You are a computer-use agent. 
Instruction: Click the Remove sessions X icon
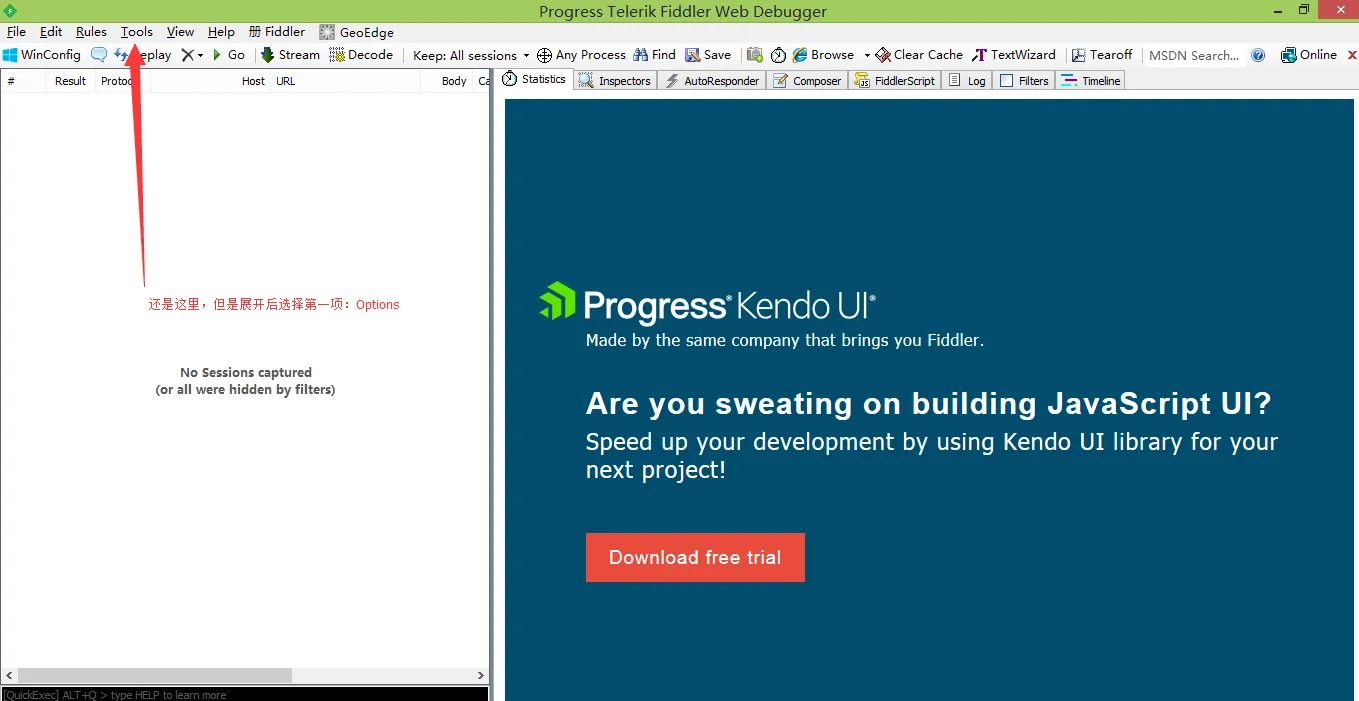(x=187, y=55)
